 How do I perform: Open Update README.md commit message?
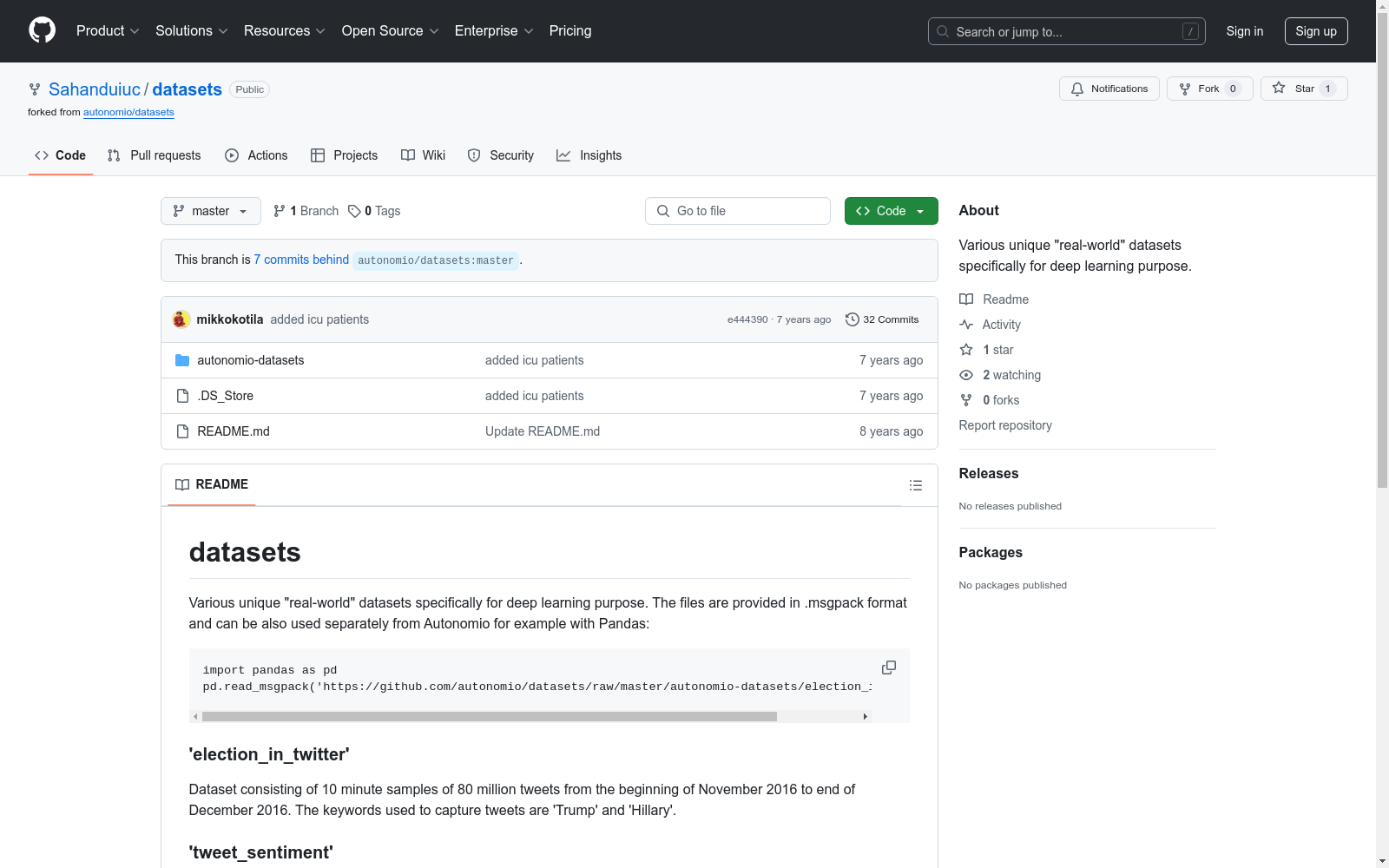point(543,431)
